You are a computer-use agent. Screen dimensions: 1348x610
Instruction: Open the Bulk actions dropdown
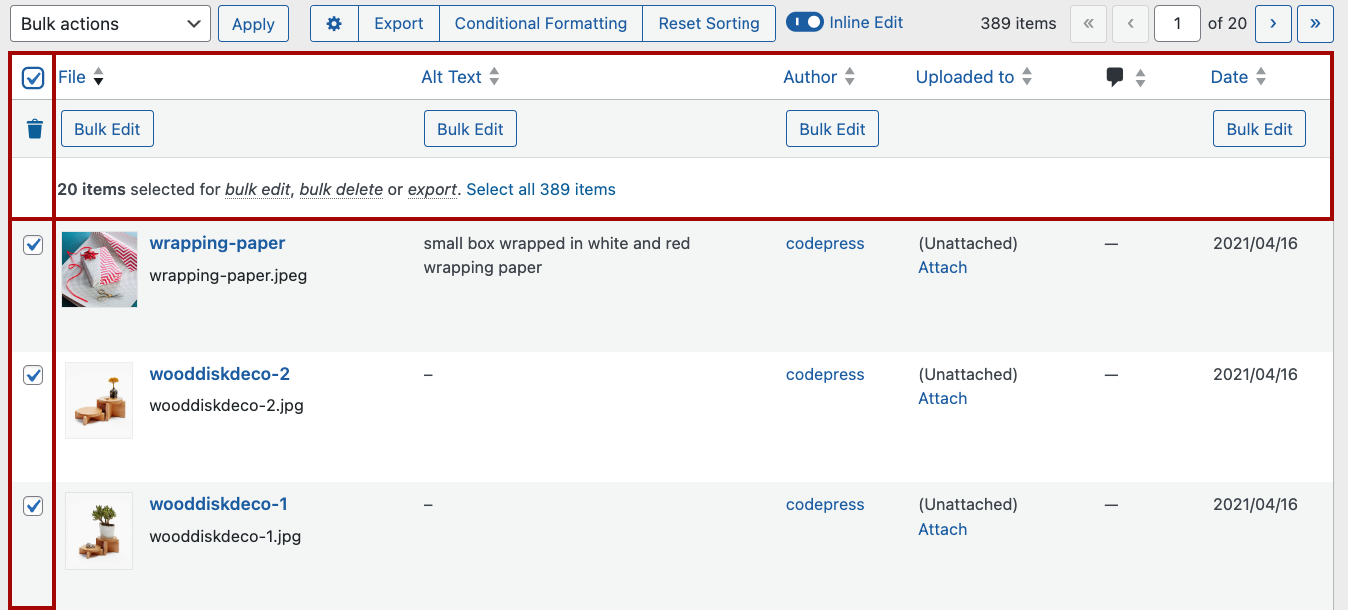[110, 24]
